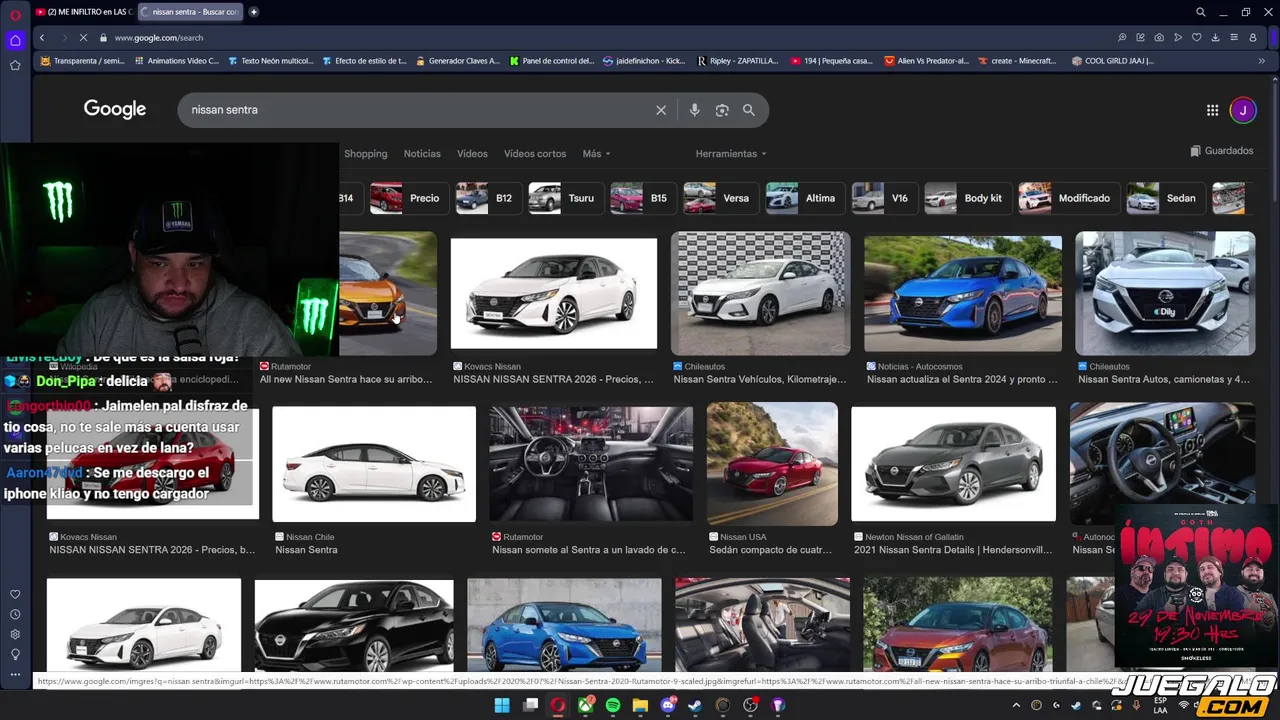Open the sidebar history clock icon
The height and width of the screenshot is (720, 1280).
(x=15, y=614)
